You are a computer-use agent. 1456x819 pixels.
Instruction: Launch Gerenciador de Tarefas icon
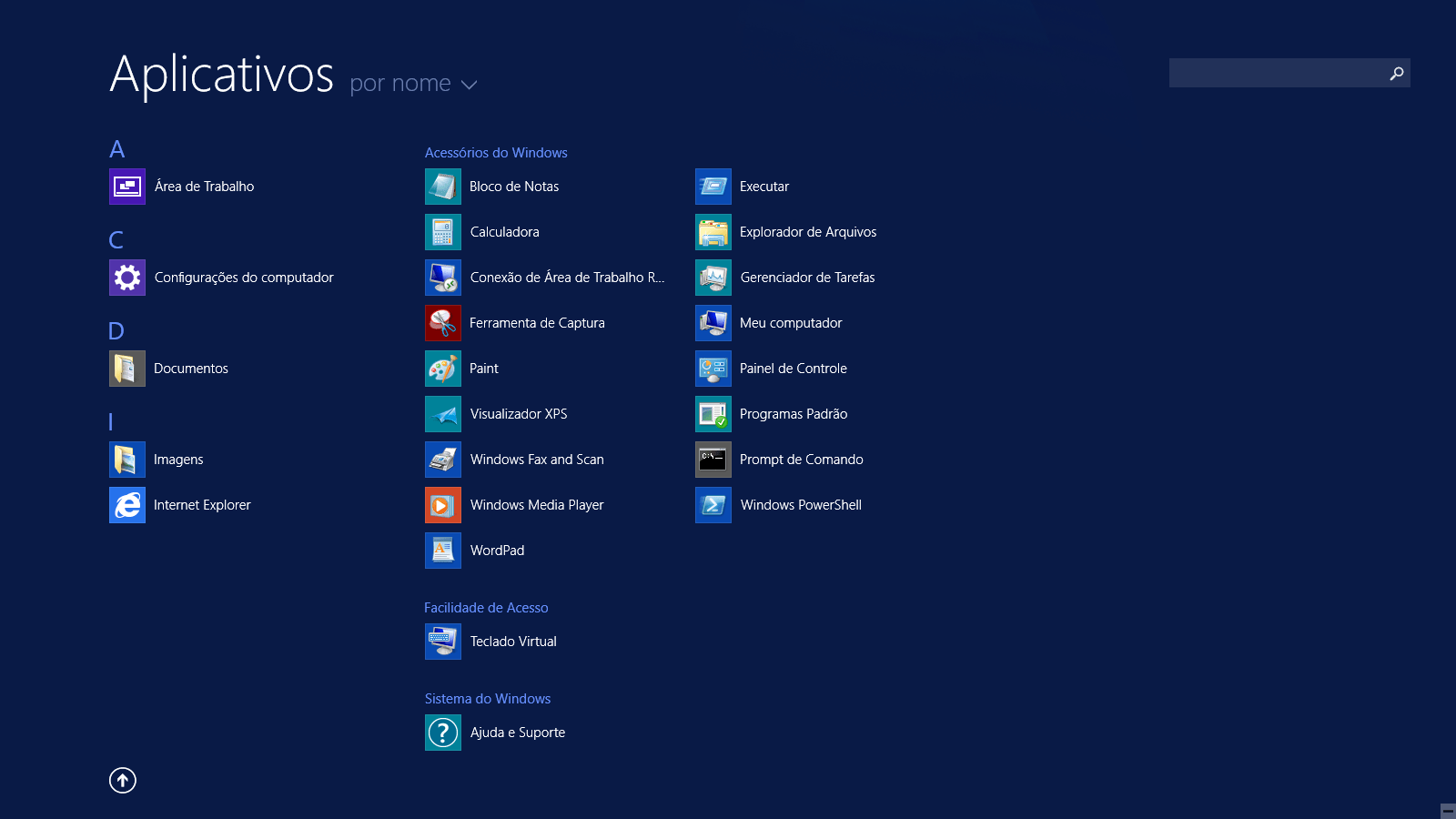click(x=713, y=278)
